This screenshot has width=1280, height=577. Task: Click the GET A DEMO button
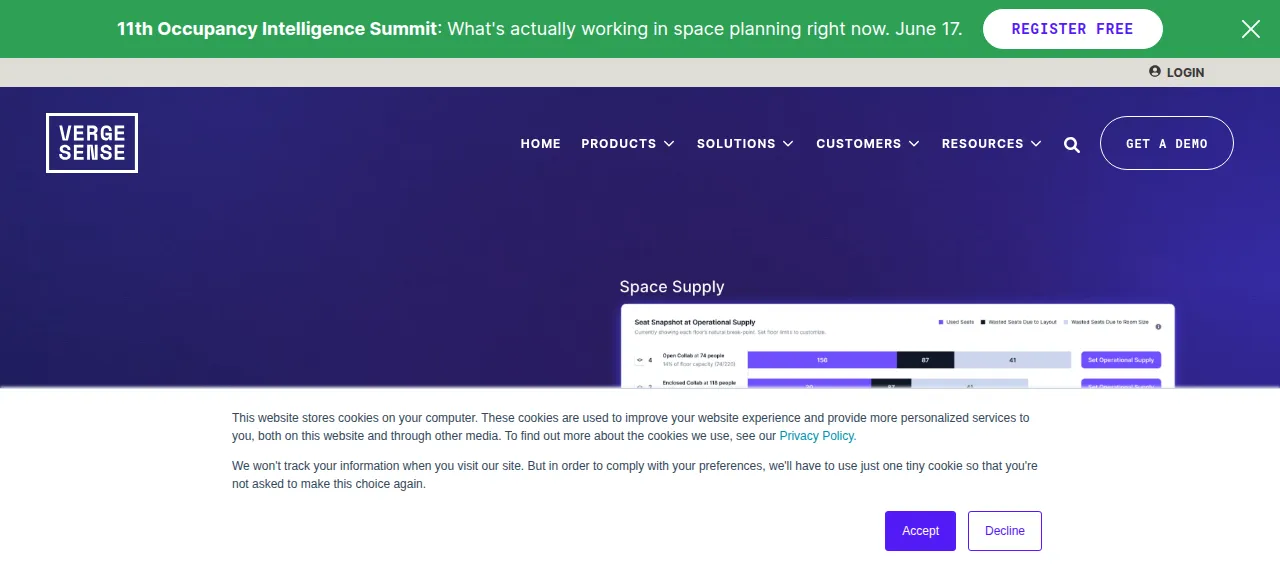click(1167, 143)
